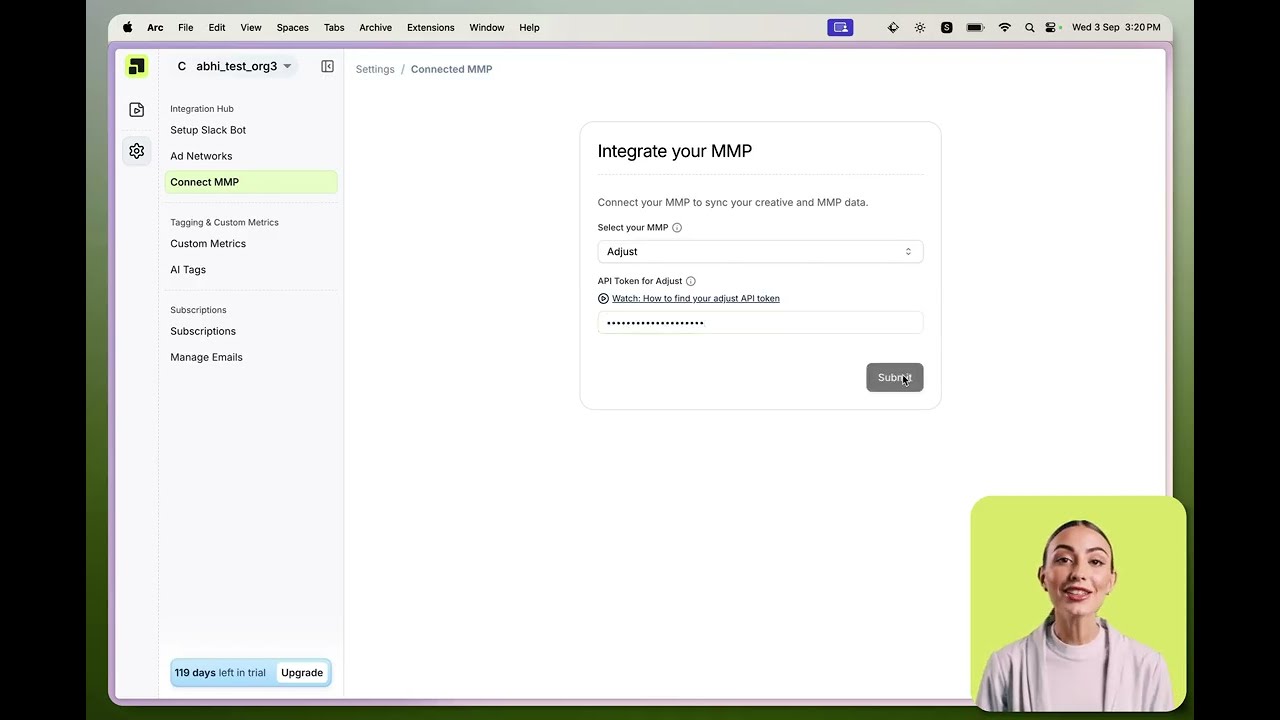Click 119 days left in trial text

point(220,673)
